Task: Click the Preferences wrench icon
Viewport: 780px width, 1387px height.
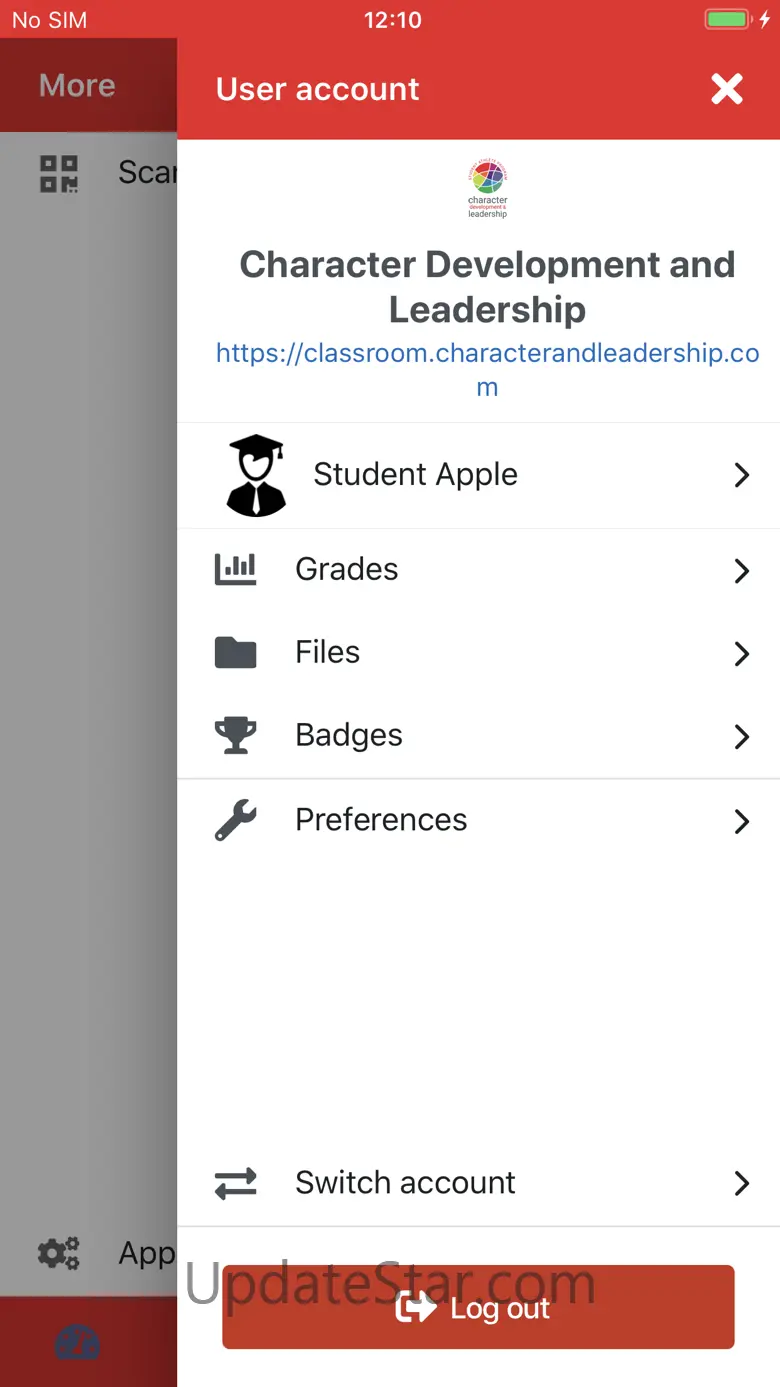Action: click(x=236, y=820)
